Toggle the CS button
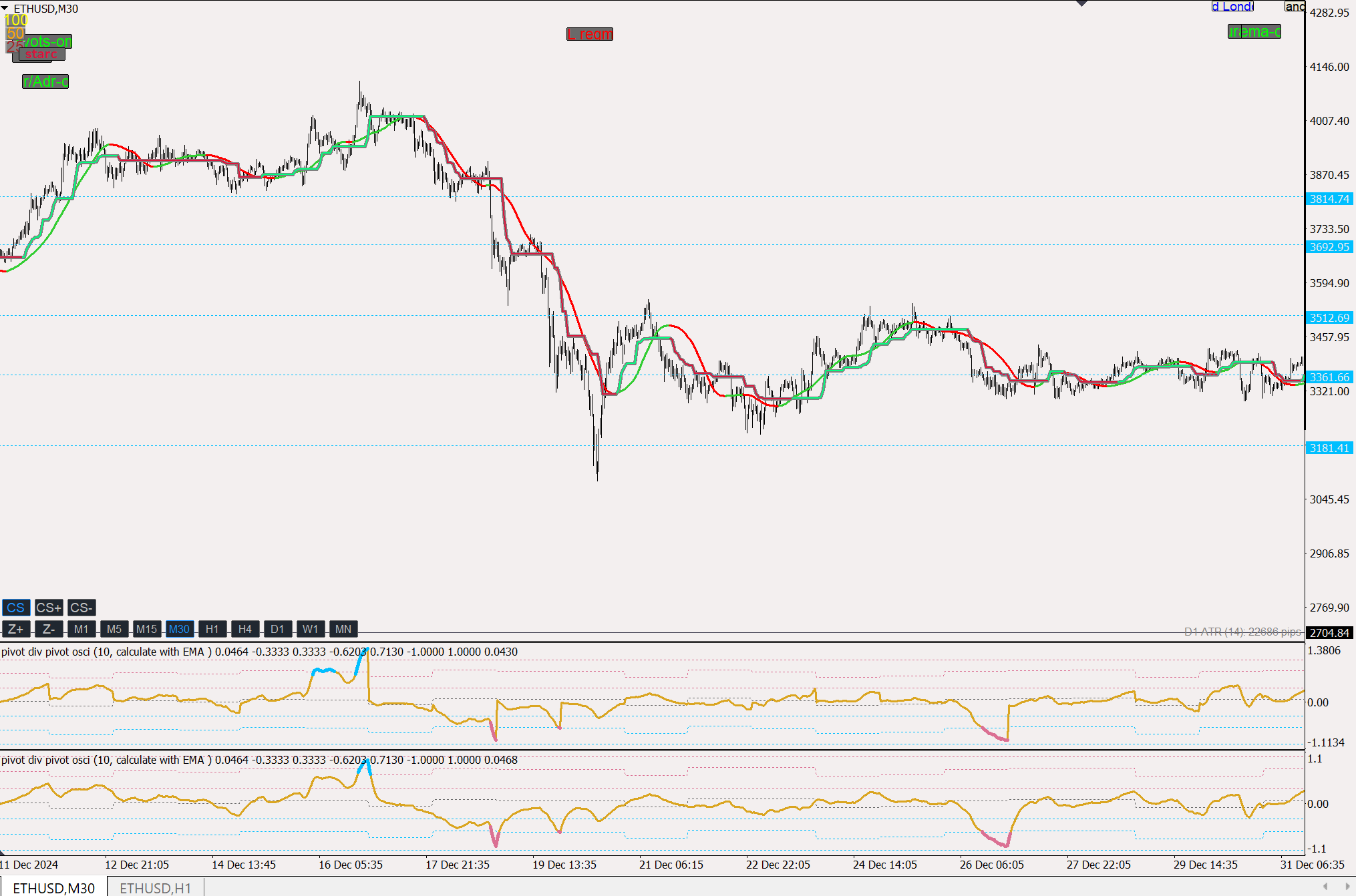 pos(15,608)
